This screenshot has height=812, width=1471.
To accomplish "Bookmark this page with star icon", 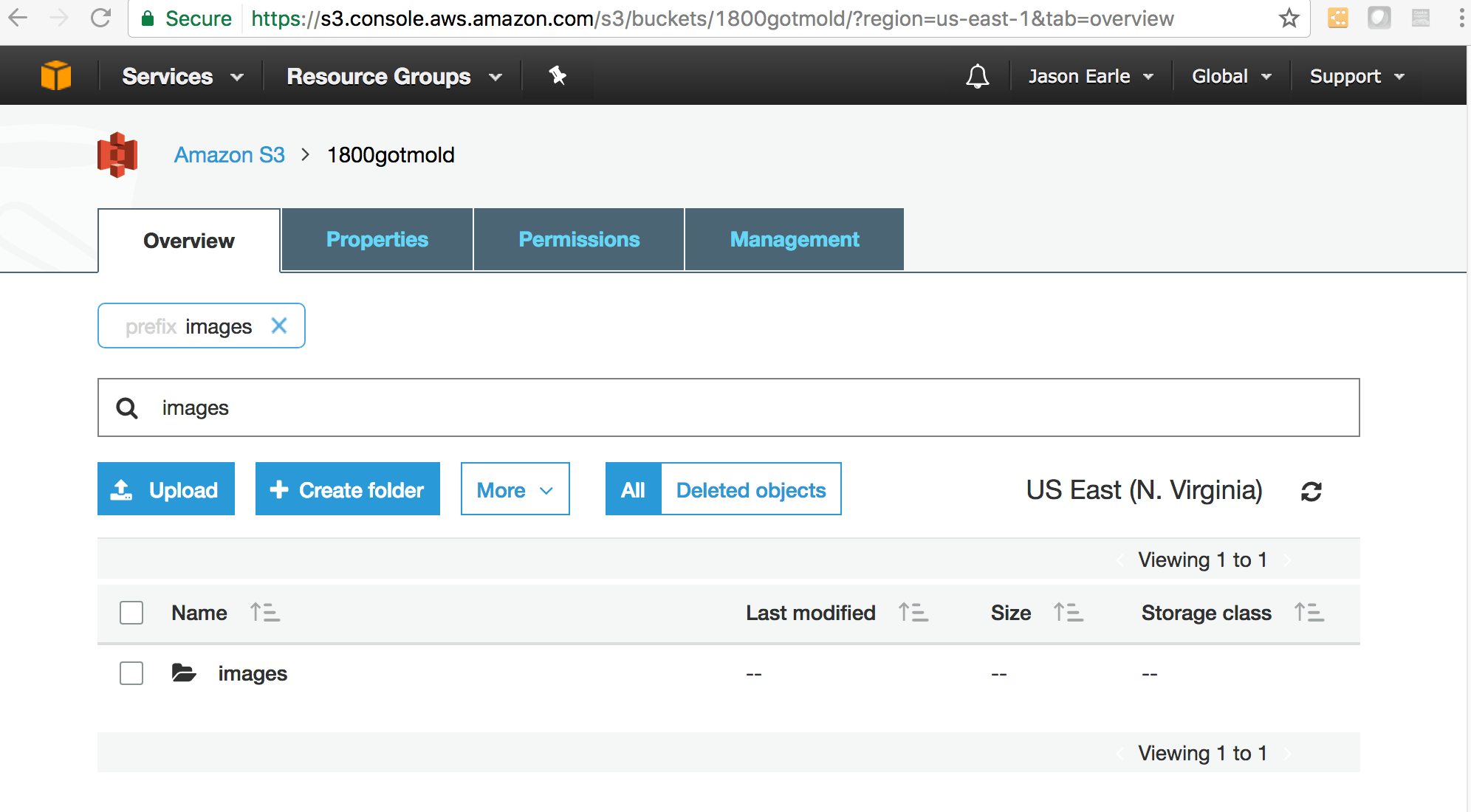I will [x=1289, y=18].
